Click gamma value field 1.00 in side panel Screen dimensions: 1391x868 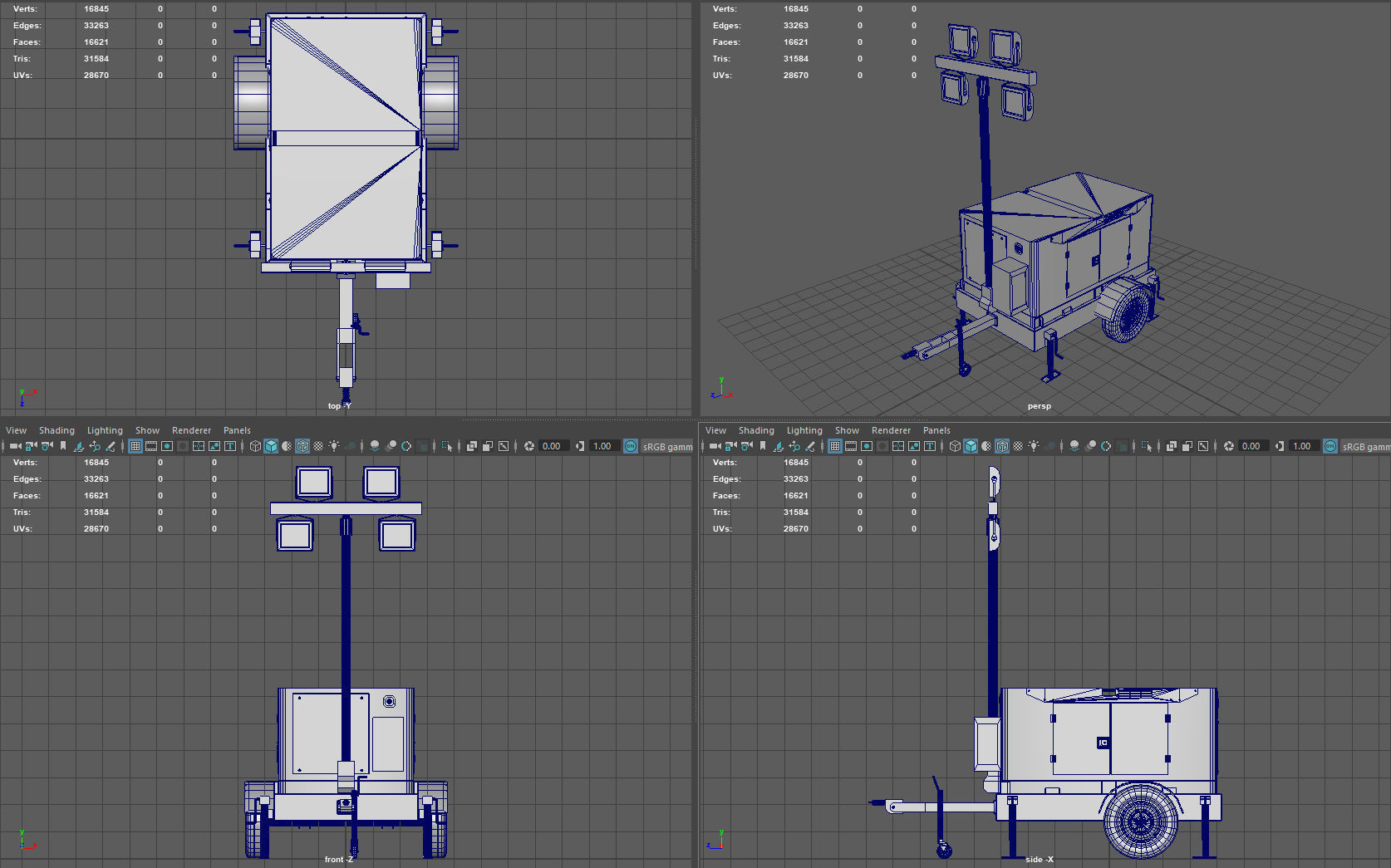[x=1304, y=446]
